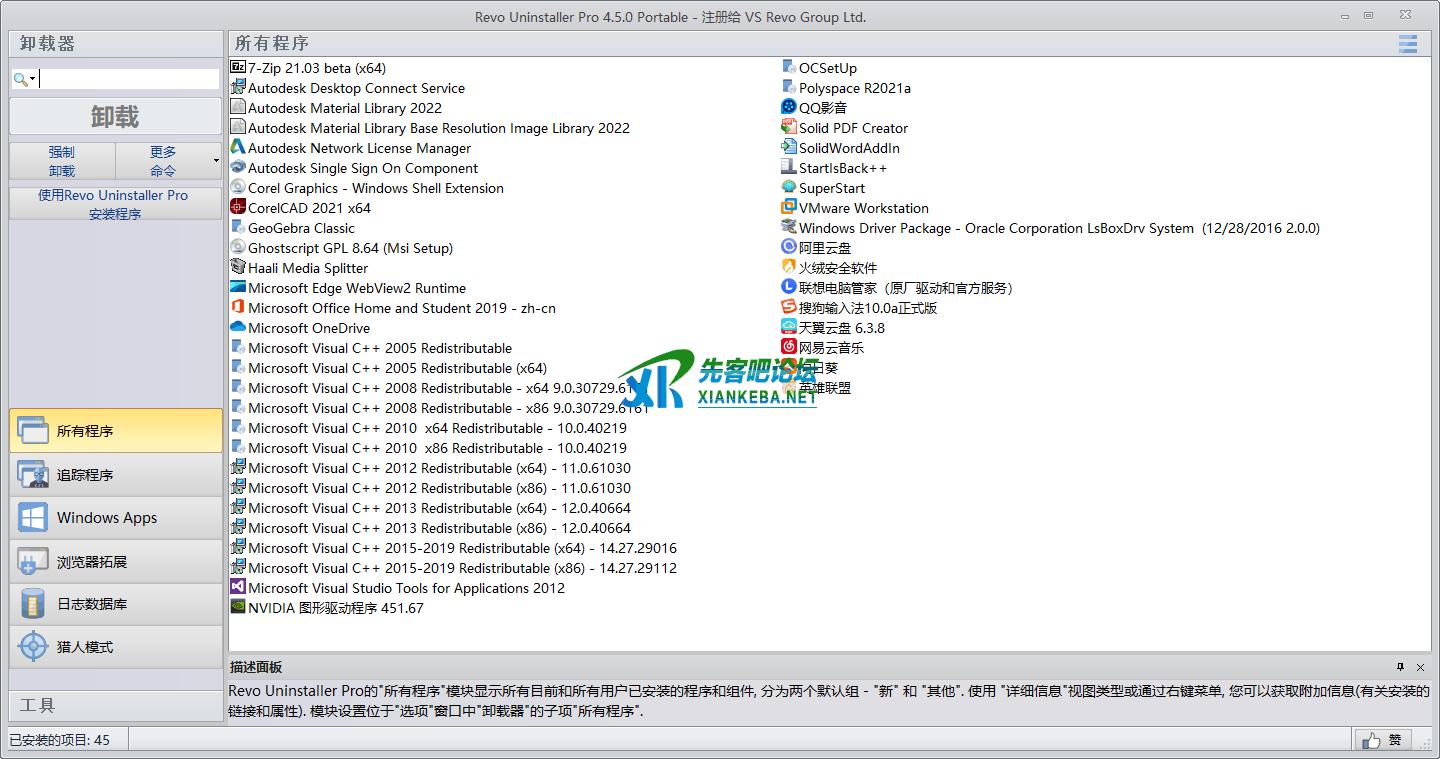Click the NVIDIA 图形驱动程序 icon
Screen dimensions: 1440x759
coord(238,608)
